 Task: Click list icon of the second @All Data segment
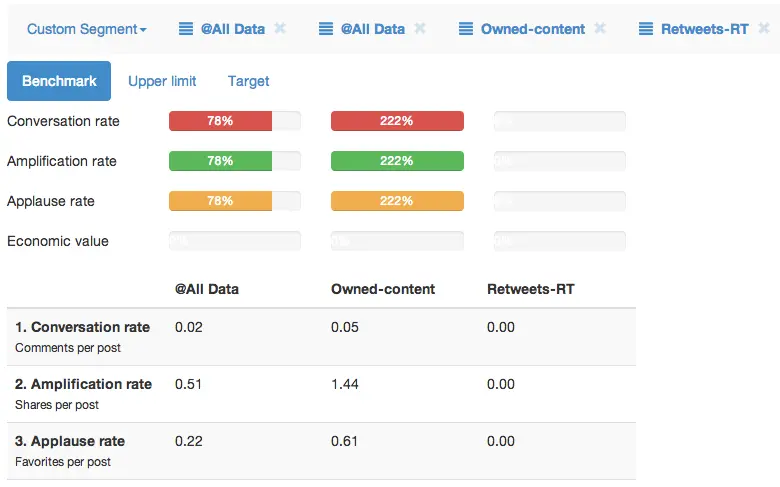point(326,29)
